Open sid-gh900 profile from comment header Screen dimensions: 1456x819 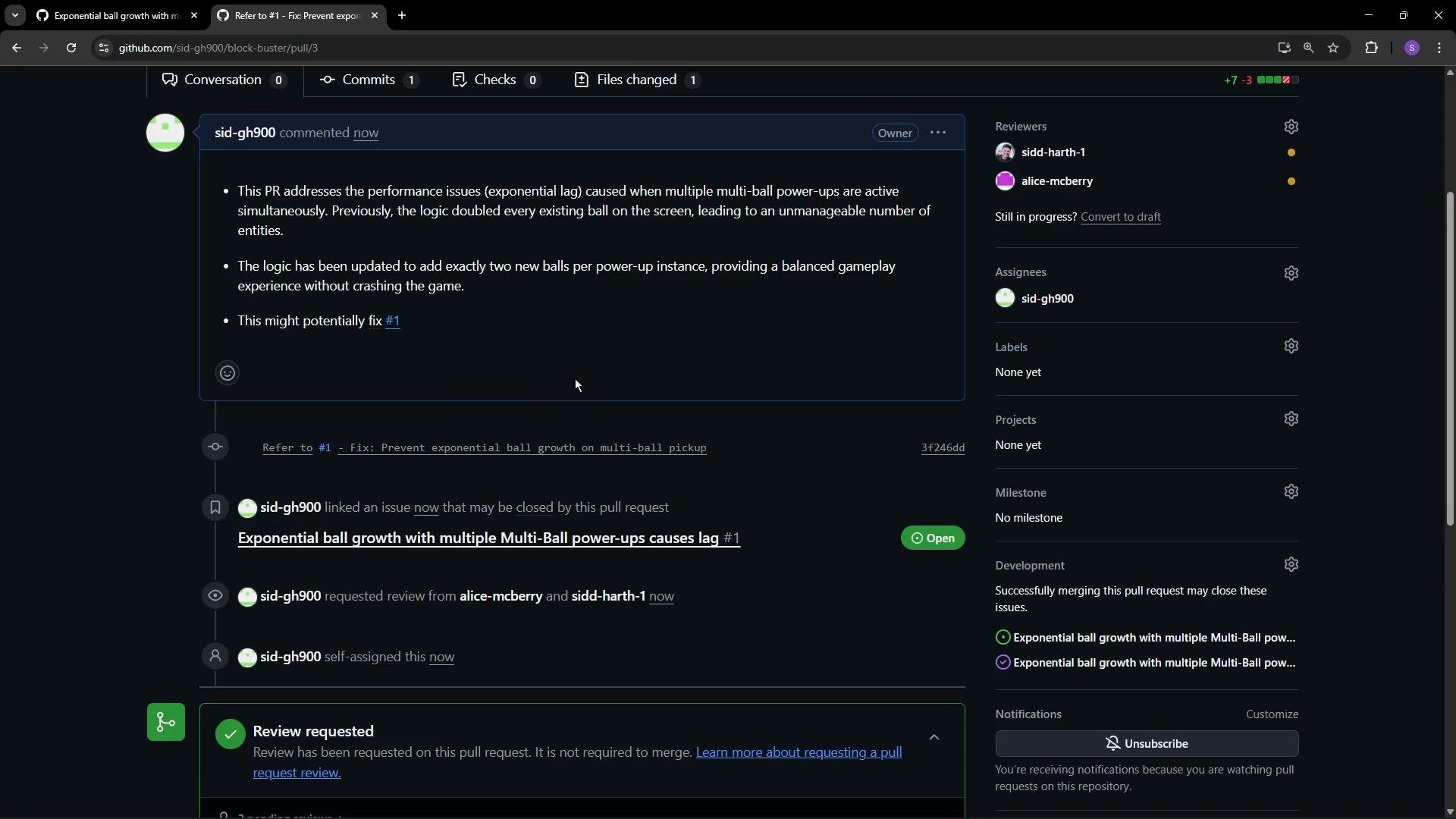(245, 133)
